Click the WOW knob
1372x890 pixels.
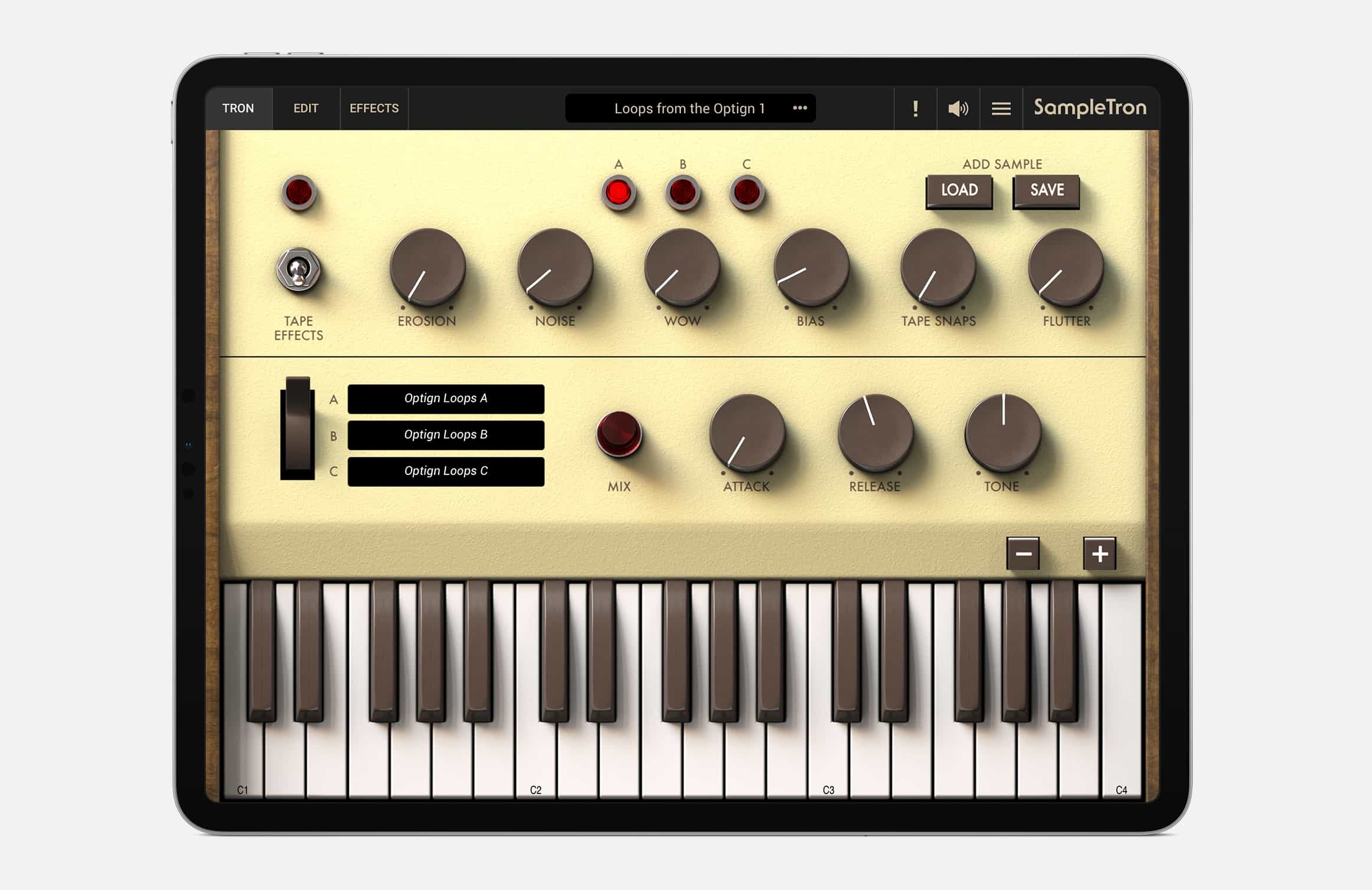pyautogui.click(x=683, y=267)
